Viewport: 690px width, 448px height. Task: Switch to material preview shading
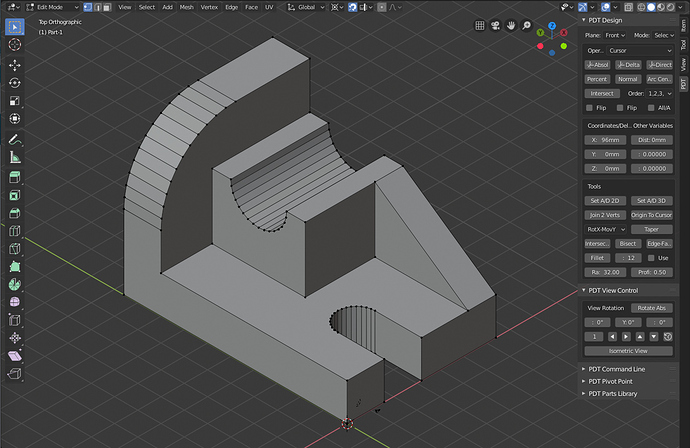coord(661,7)
